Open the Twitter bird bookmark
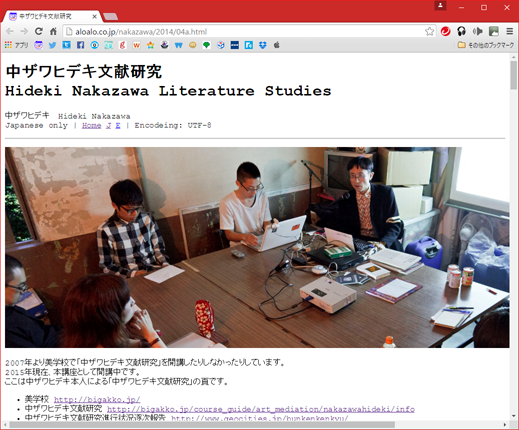Screen dimensions: 519x430 [x=52, y=45]
